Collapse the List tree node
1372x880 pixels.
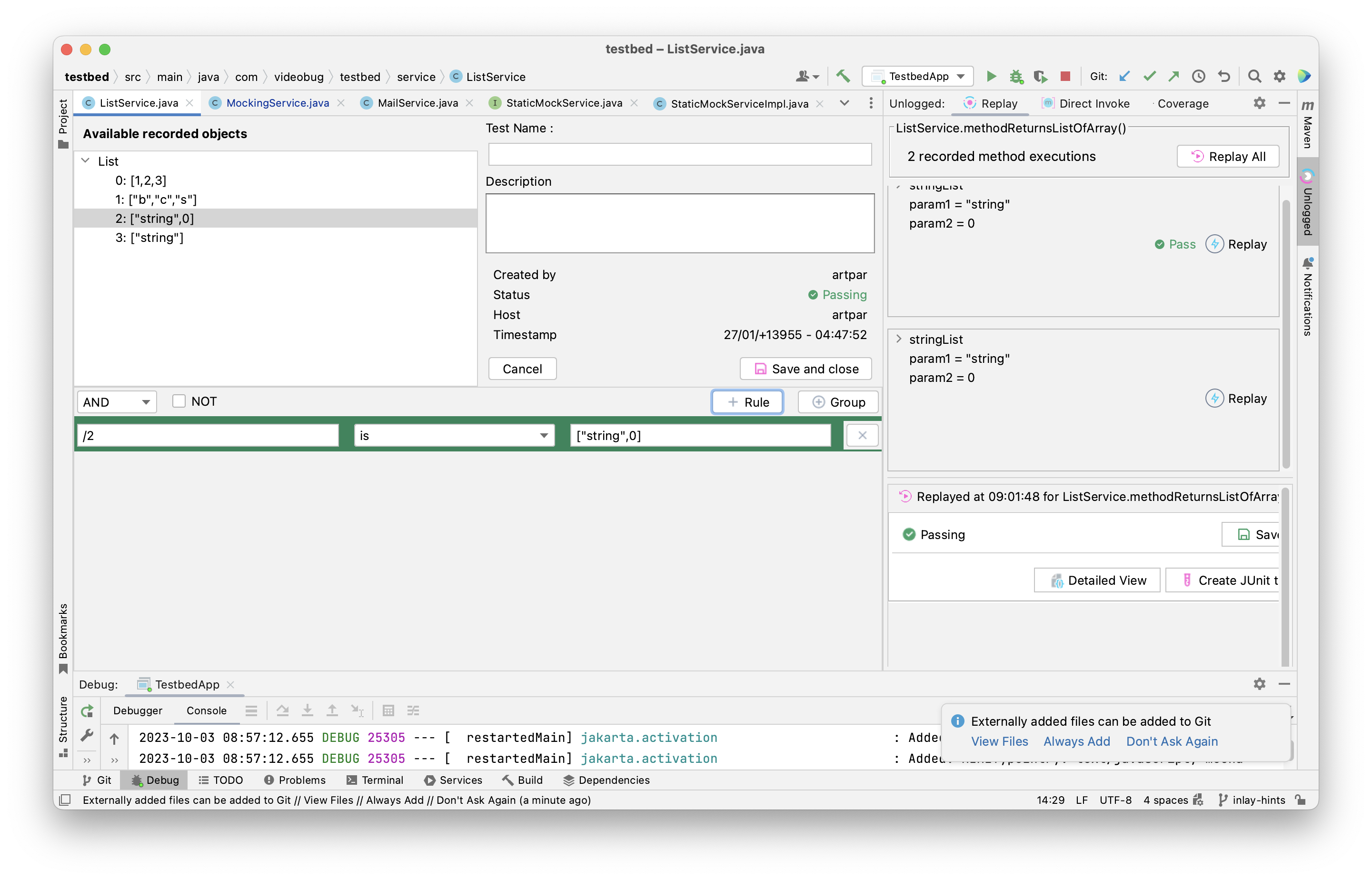[86, 160]
